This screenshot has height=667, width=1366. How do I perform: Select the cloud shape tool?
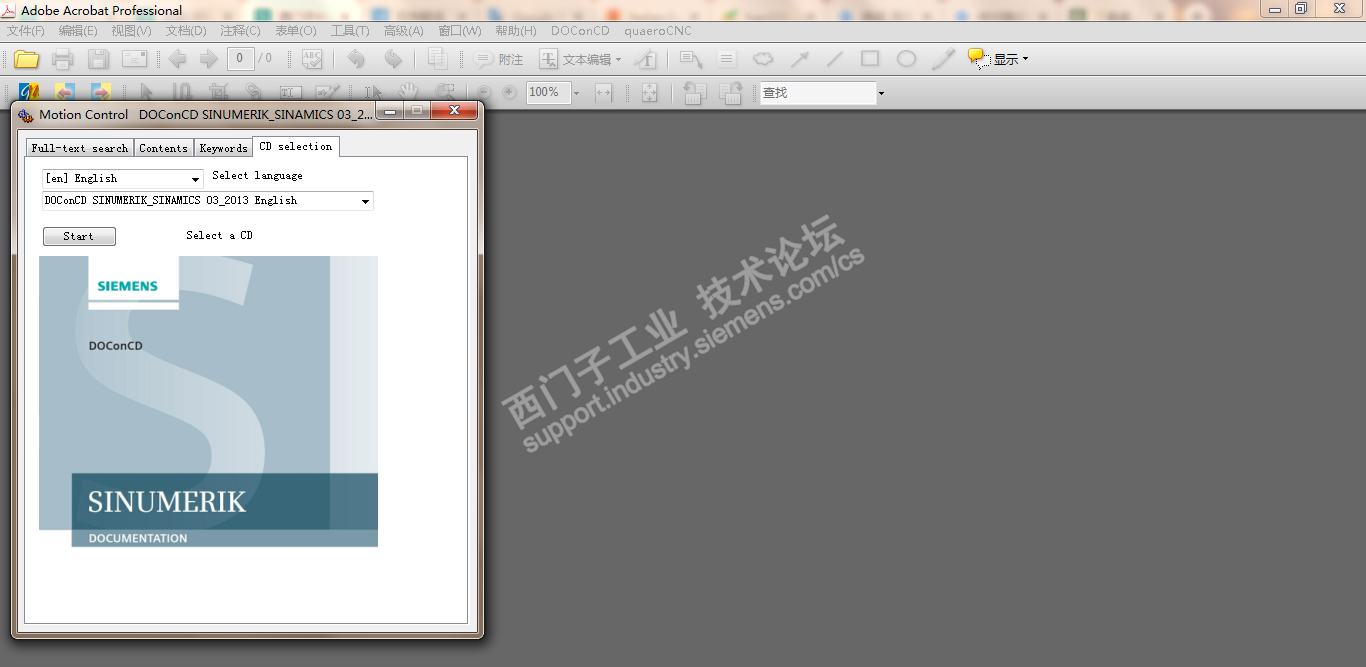[763, 59]
